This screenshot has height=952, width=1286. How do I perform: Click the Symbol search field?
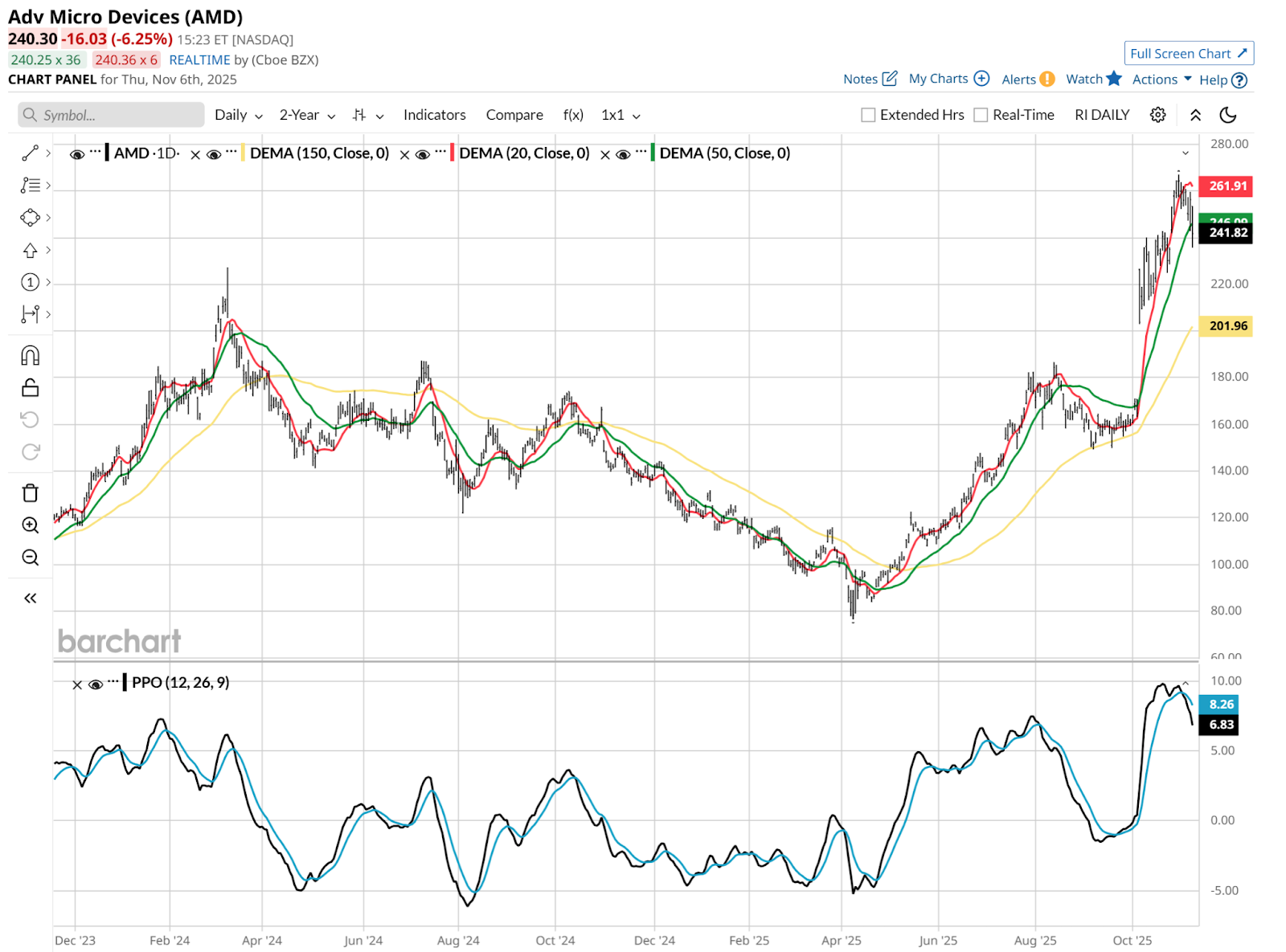[x=111, y=115]
